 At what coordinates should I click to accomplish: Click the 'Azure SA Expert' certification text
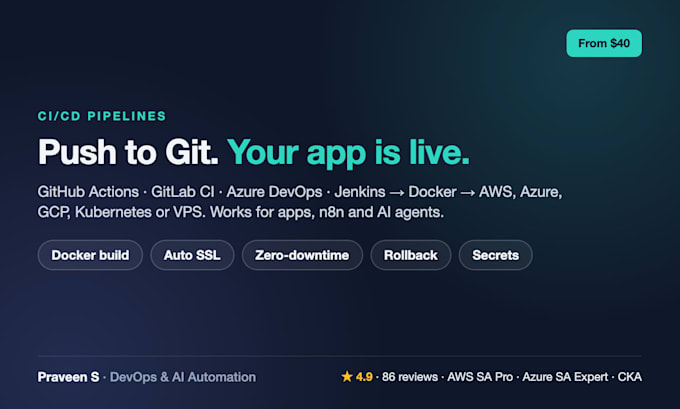(565, 377)
